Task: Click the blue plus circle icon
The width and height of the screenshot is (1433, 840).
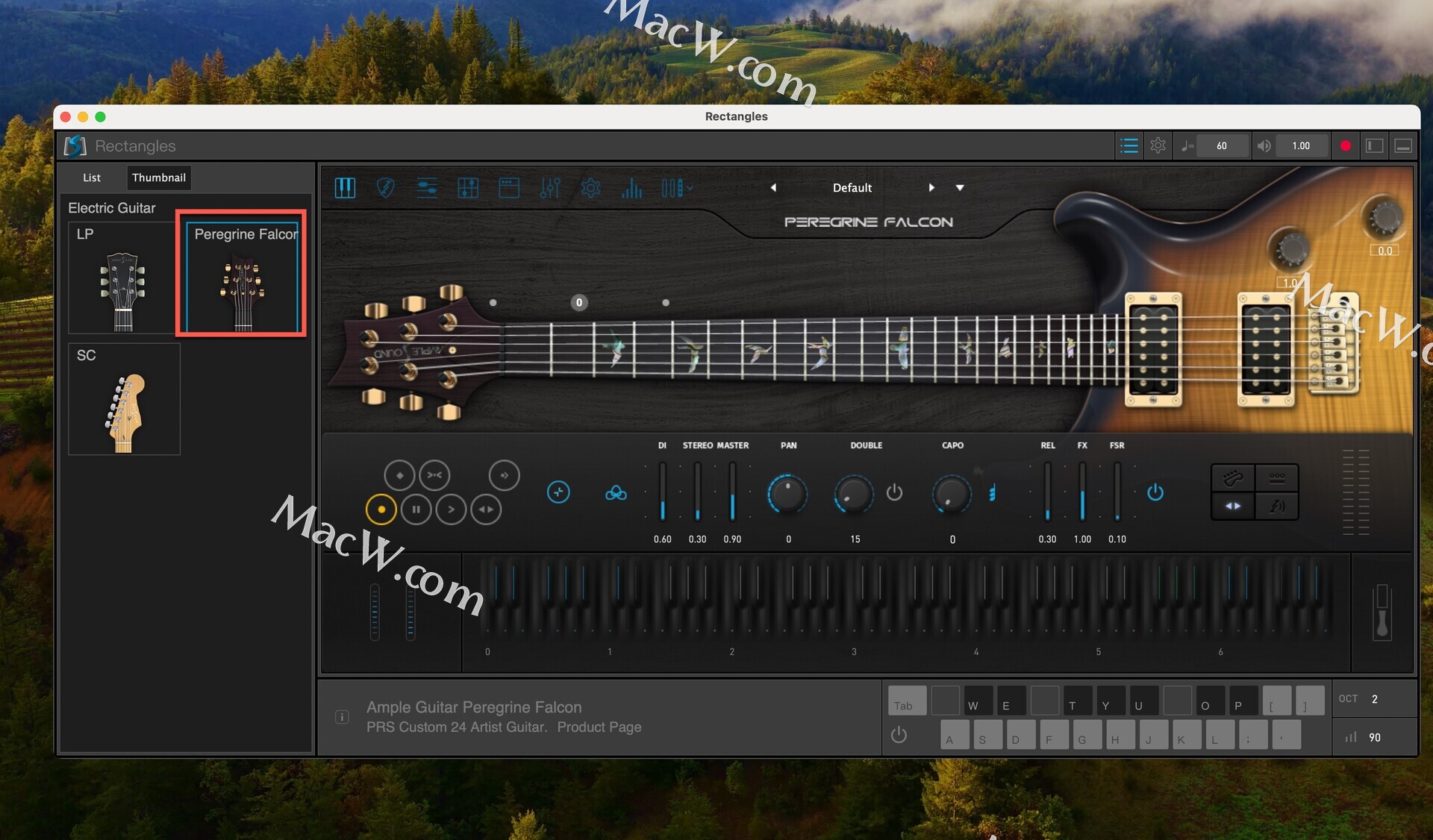Action: 558,492
